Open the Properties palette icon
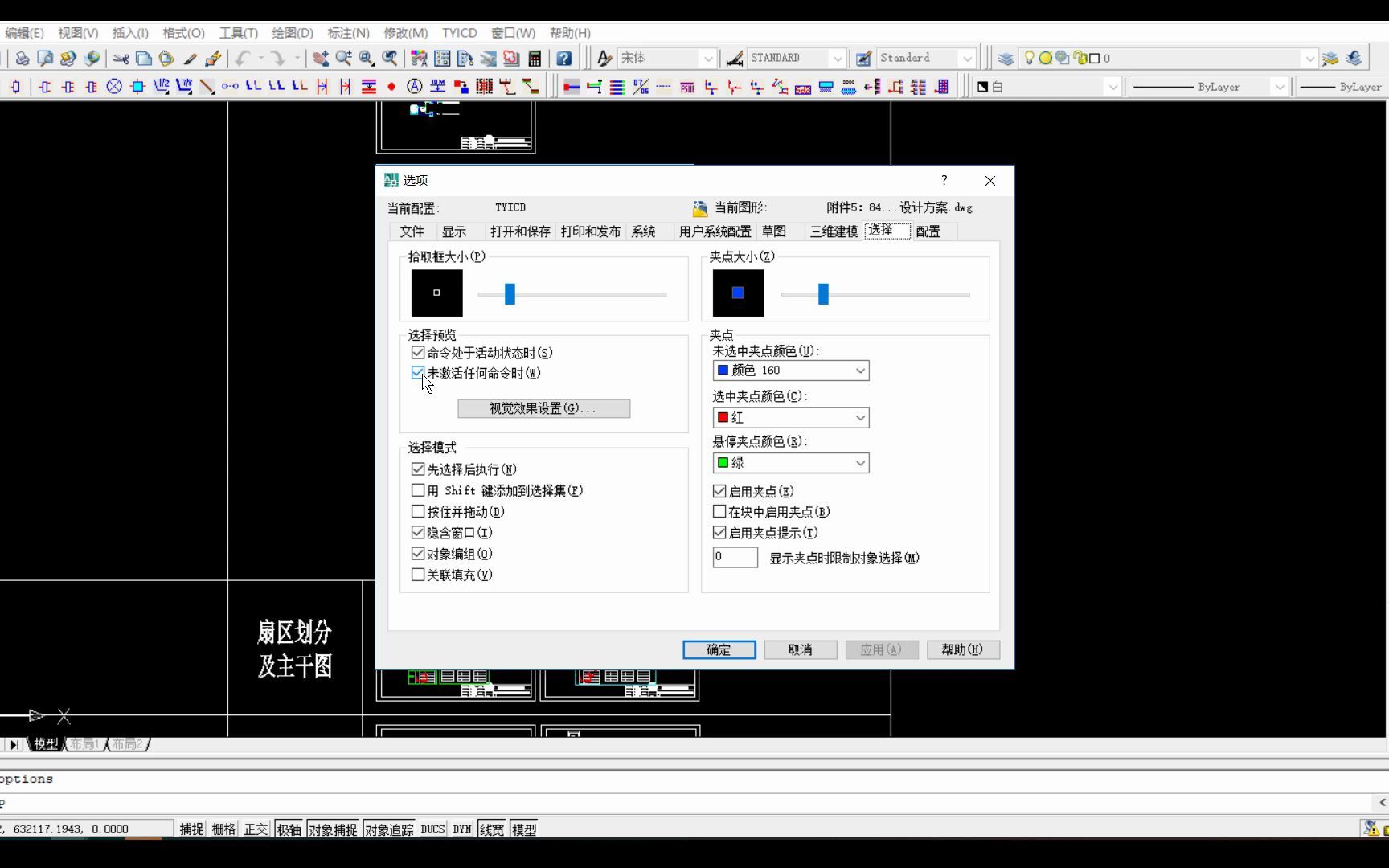Image resolution: width=1389 pixels, height=868 pixels. pyautogui.click(x=419, y=58)
